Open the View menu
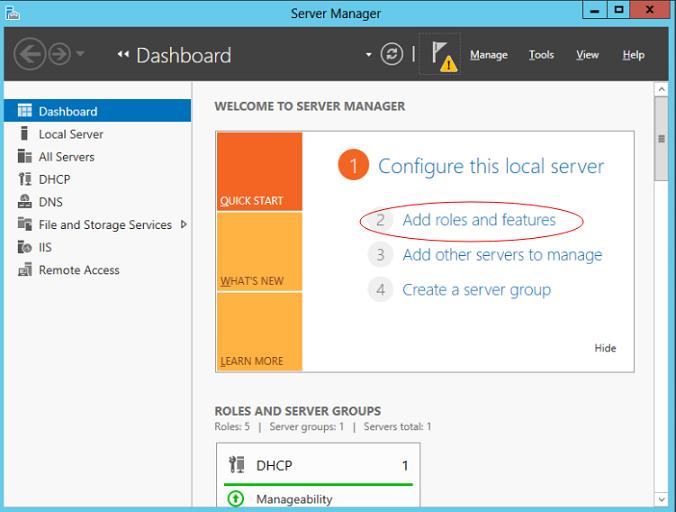The image size is (676, 512). [587, 55]
